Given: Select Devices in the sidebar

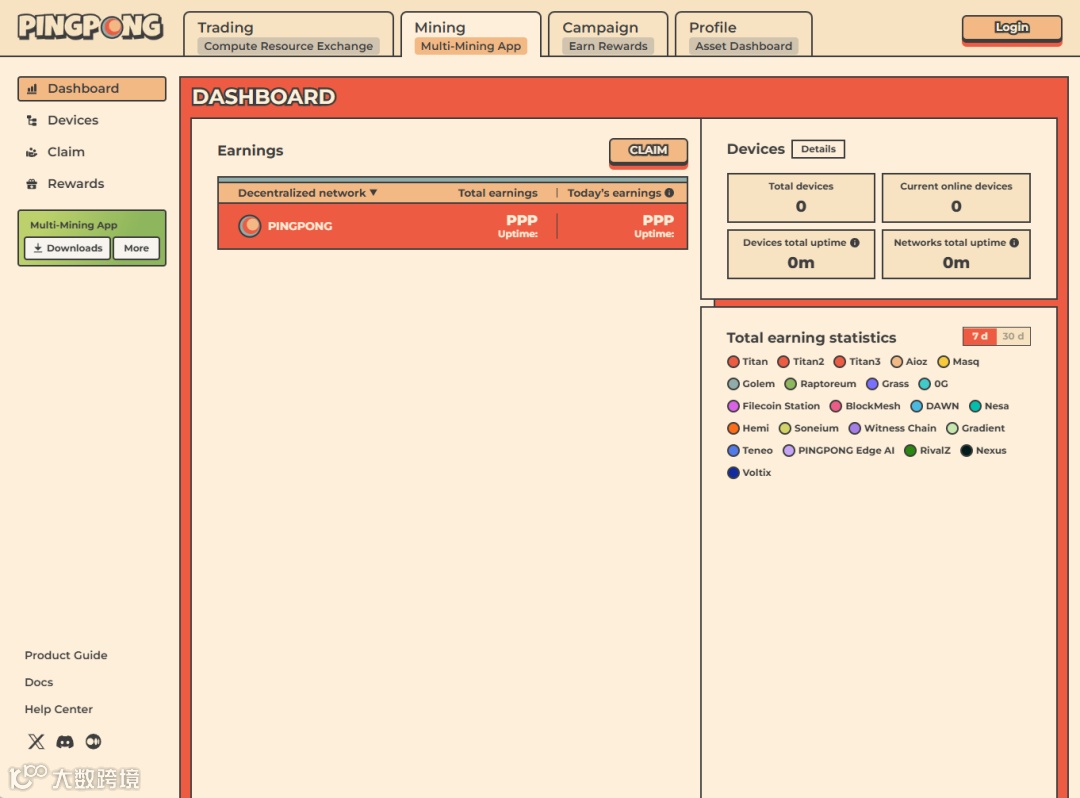Looking at the screenshot, I should pos(92,120).
